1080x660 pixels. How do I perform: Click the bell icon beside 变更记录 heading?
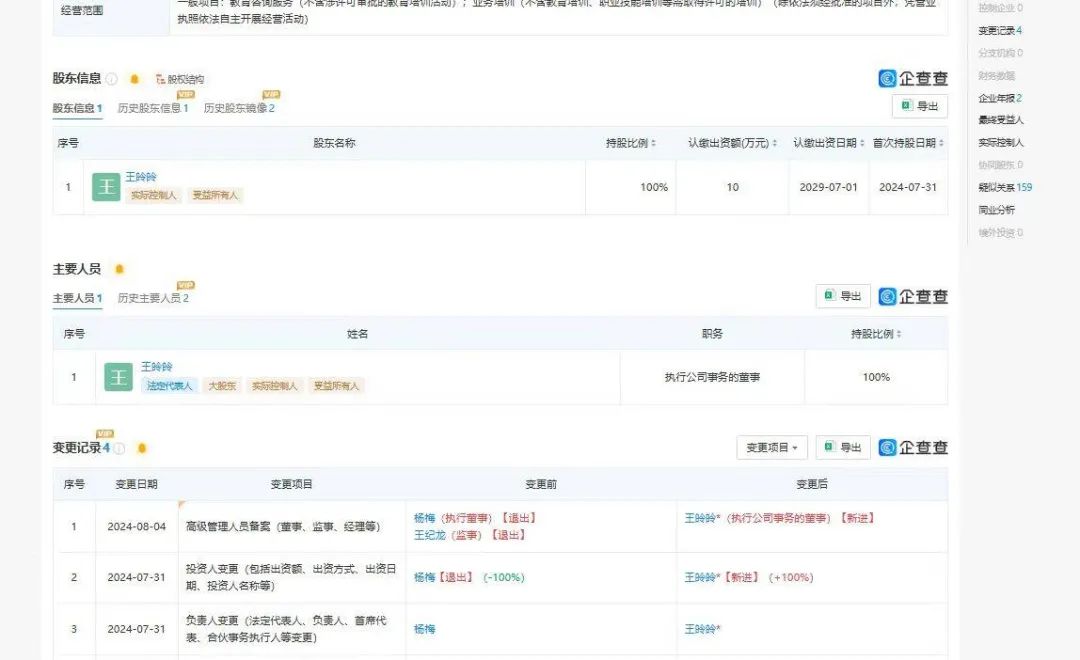(142, 448)
